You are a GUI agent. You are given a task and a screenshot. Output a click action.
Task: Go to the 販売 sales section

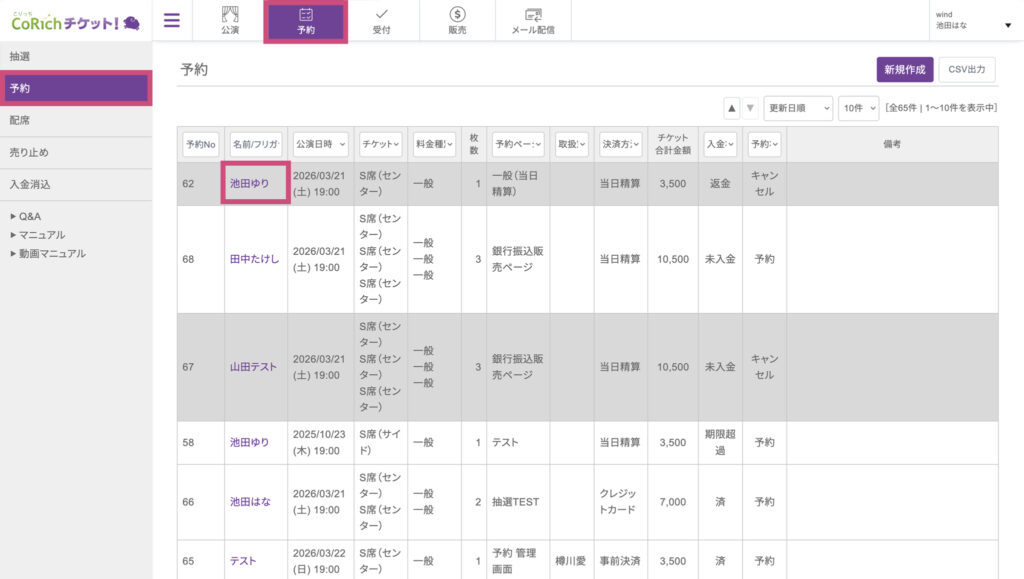tap(457, 21)
